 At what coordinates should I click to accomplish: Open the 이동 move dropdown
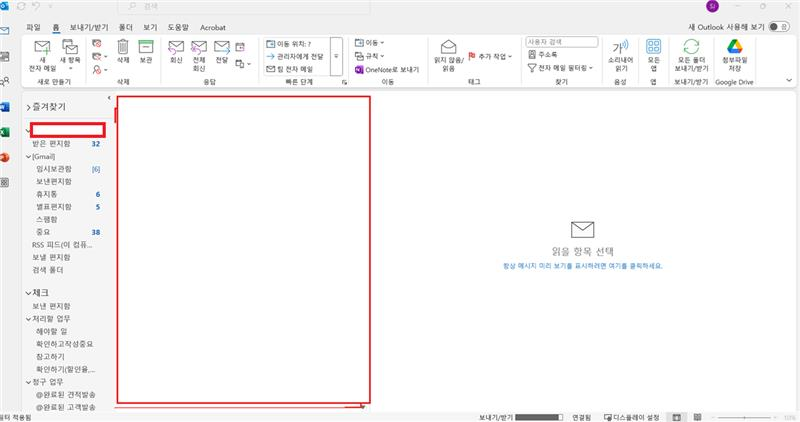369,43
